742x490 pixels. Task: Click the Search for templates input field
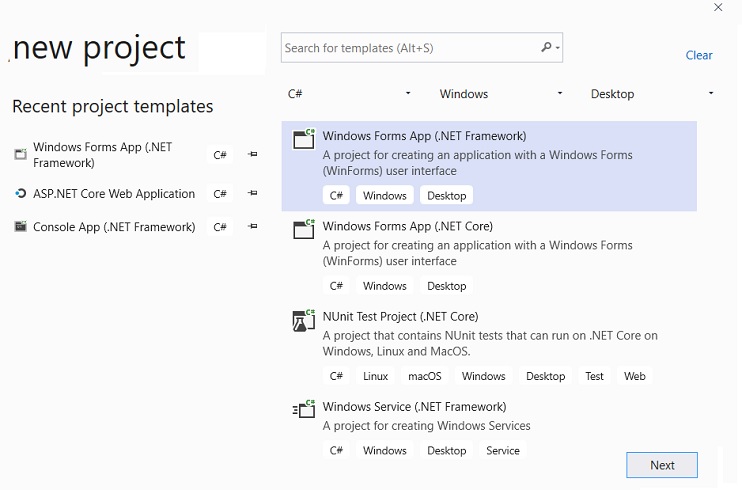(410, 47)
